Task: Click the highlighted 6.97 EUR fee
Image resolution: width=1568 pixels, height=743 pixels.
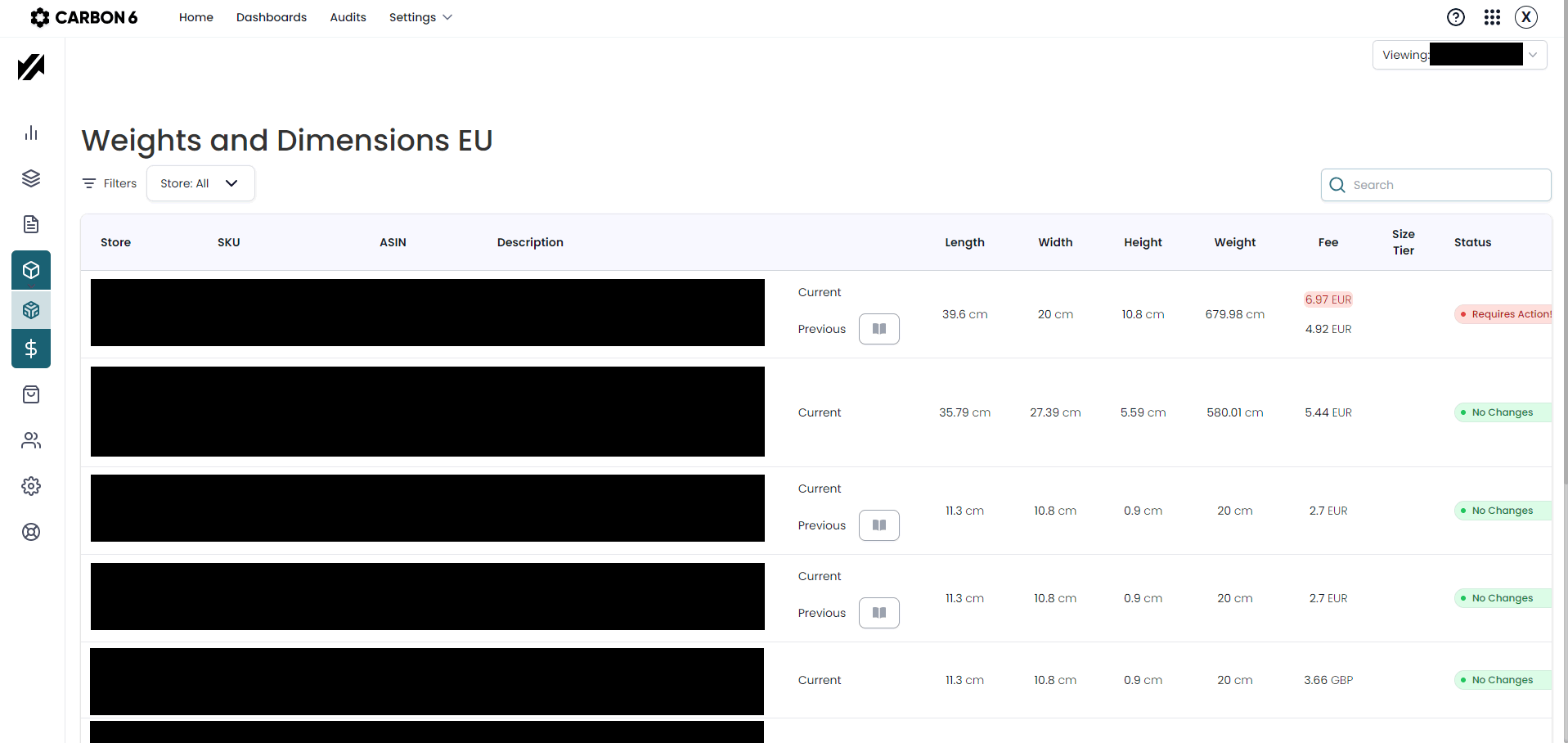Action: [1328, 299]
